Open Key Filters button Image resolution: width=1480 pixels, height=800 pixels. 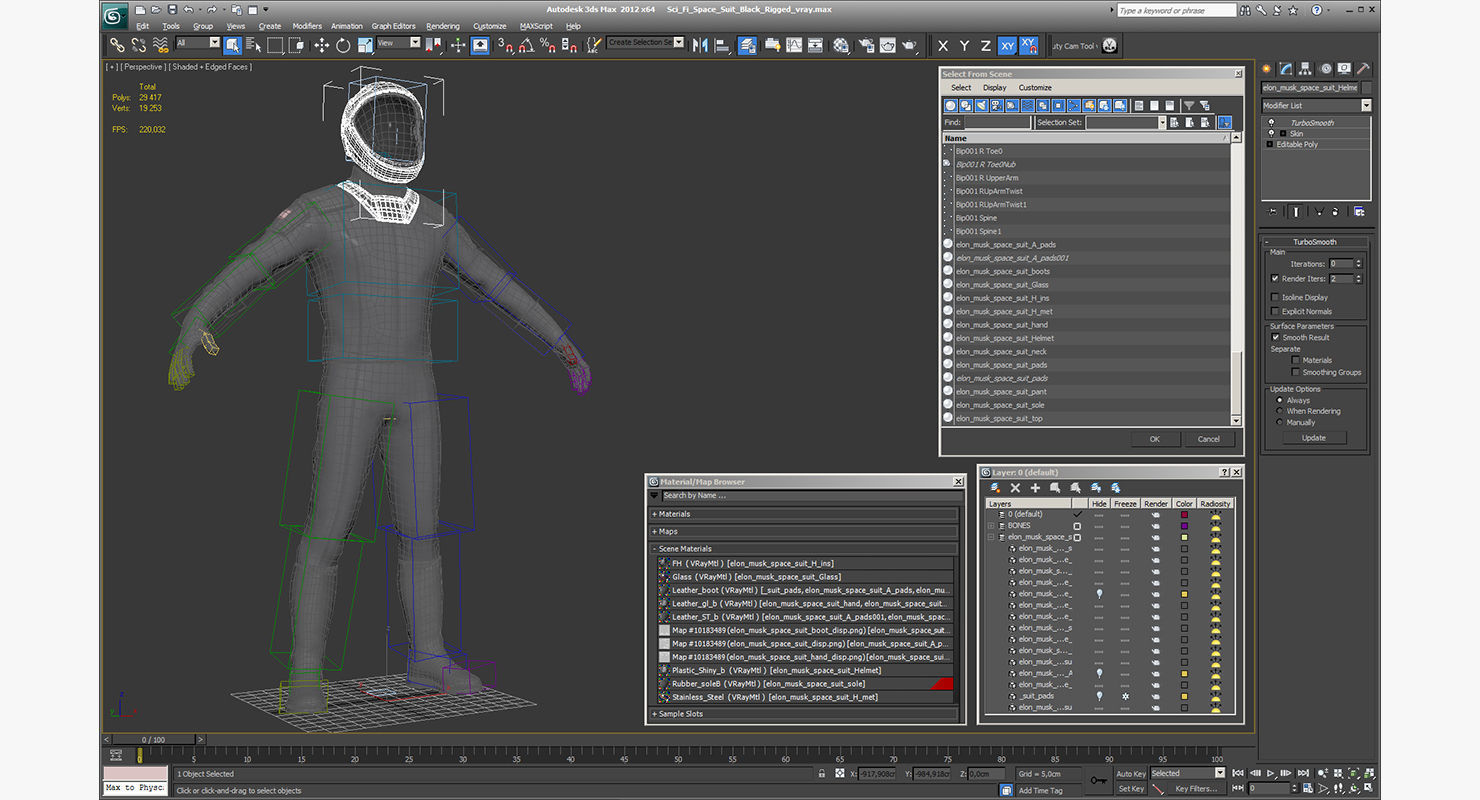(1197, 789)
